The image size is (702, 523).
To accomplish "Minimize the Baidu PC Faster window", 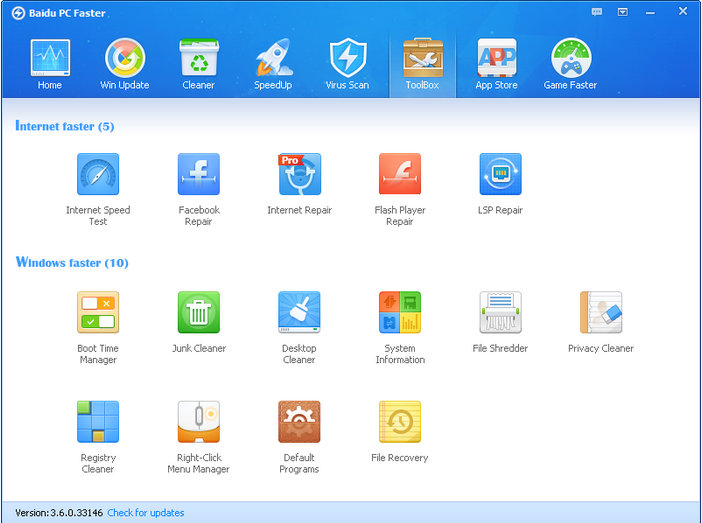I will (650, 13).
